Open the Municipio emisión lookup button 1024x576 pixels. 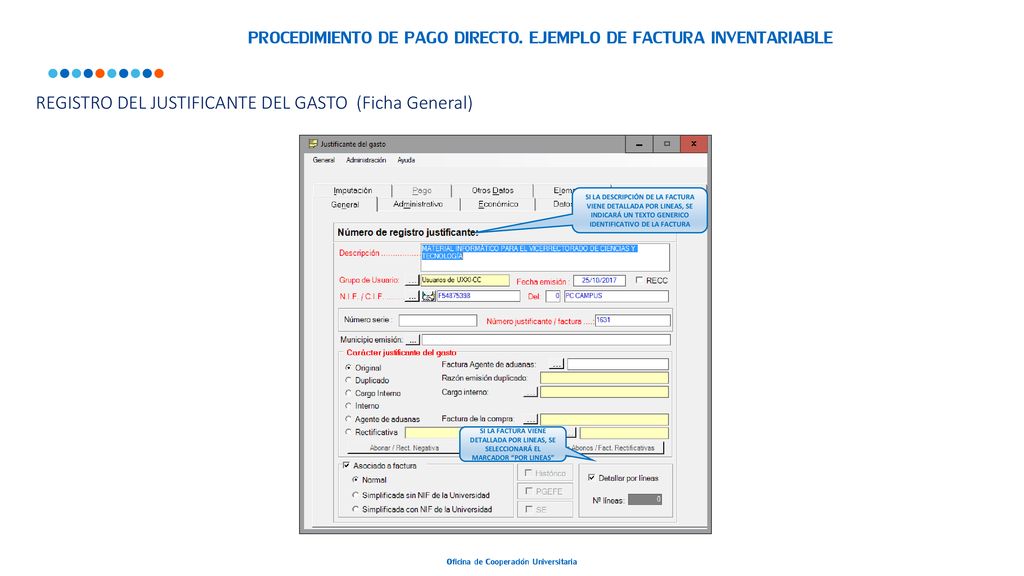413,340
